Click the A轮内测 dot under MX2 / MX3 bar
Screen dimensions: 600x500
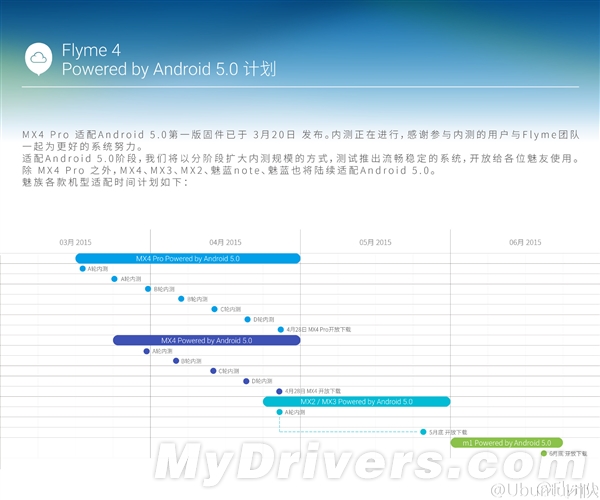(x=279, y=412)
